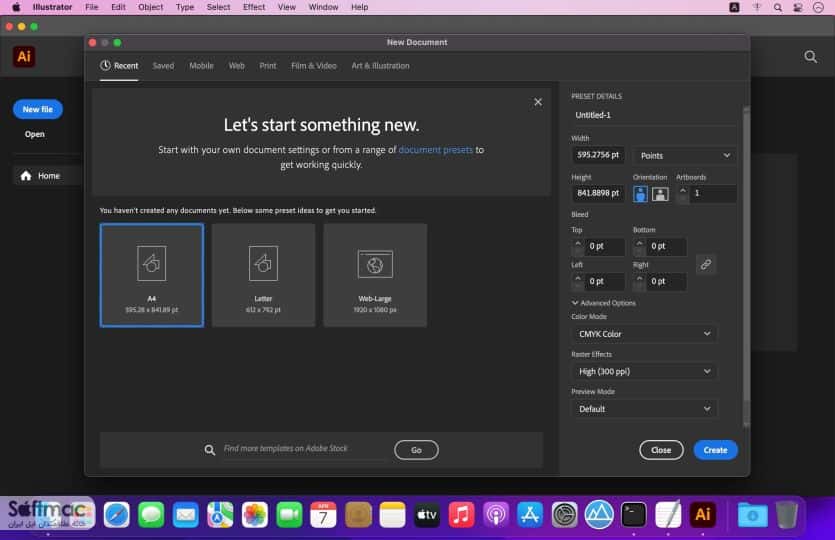Click the Close button in the dialog
835x540 pixels.
tap(661, 450)
